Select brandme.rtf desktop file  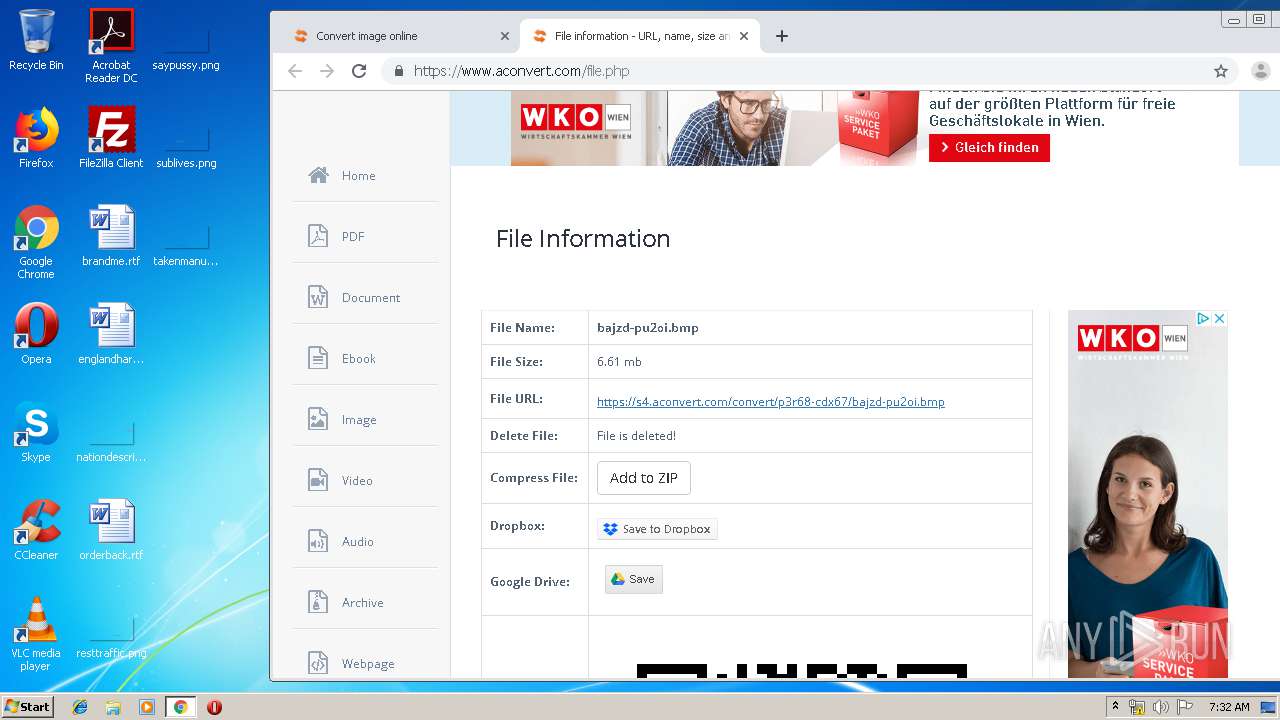coord(111,236)
